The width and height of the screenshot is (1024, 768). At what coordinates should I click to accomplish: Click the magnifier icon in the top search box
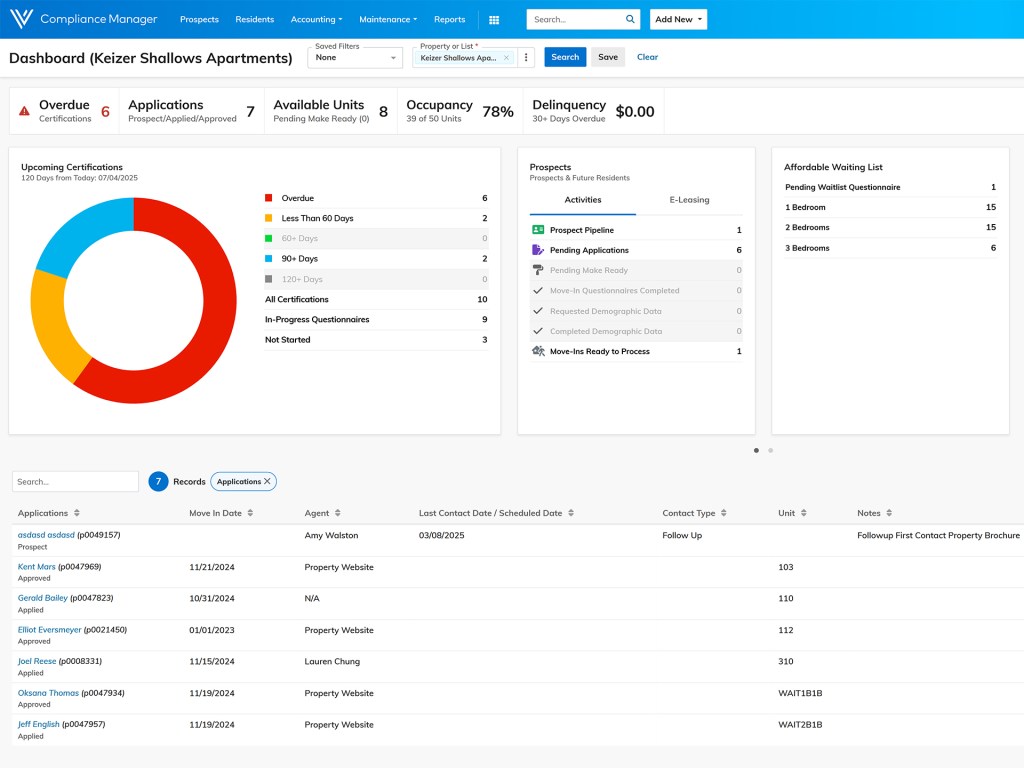[x=630, y=19]
